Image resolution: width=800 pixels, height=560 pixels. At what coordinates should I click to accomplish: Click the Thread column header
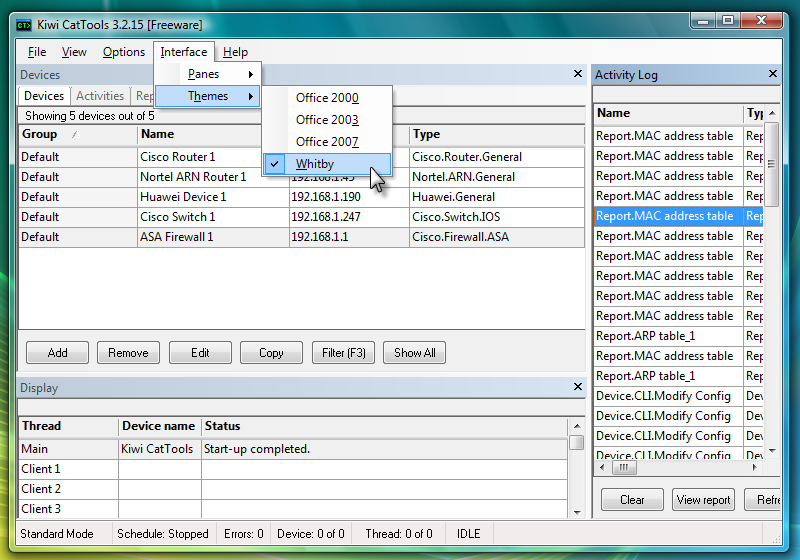pos(69,426)
